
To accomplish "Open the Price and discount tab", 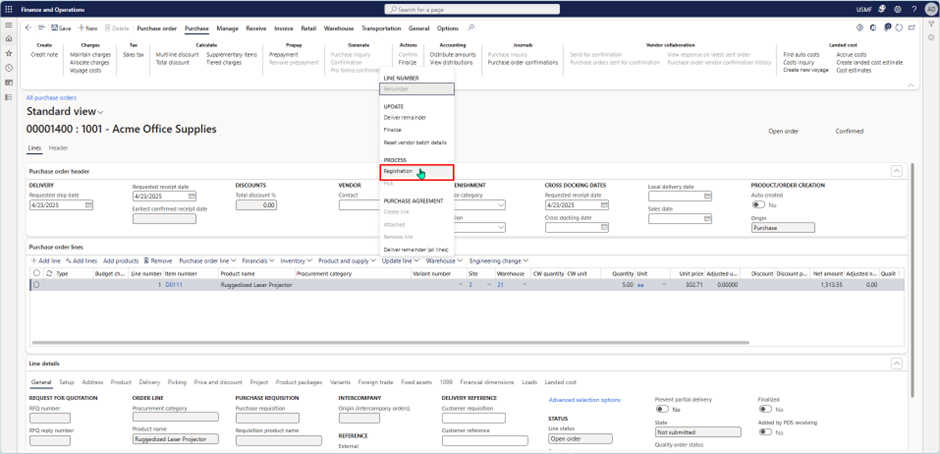I will point(218,382).
